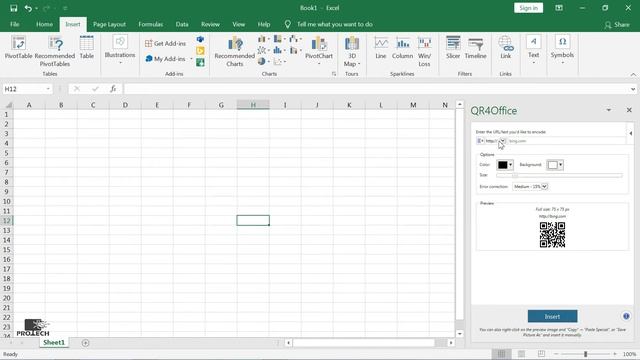Insert a Slicer filter
This screenshot has height=360, width=640.
(x=453, y=48)
